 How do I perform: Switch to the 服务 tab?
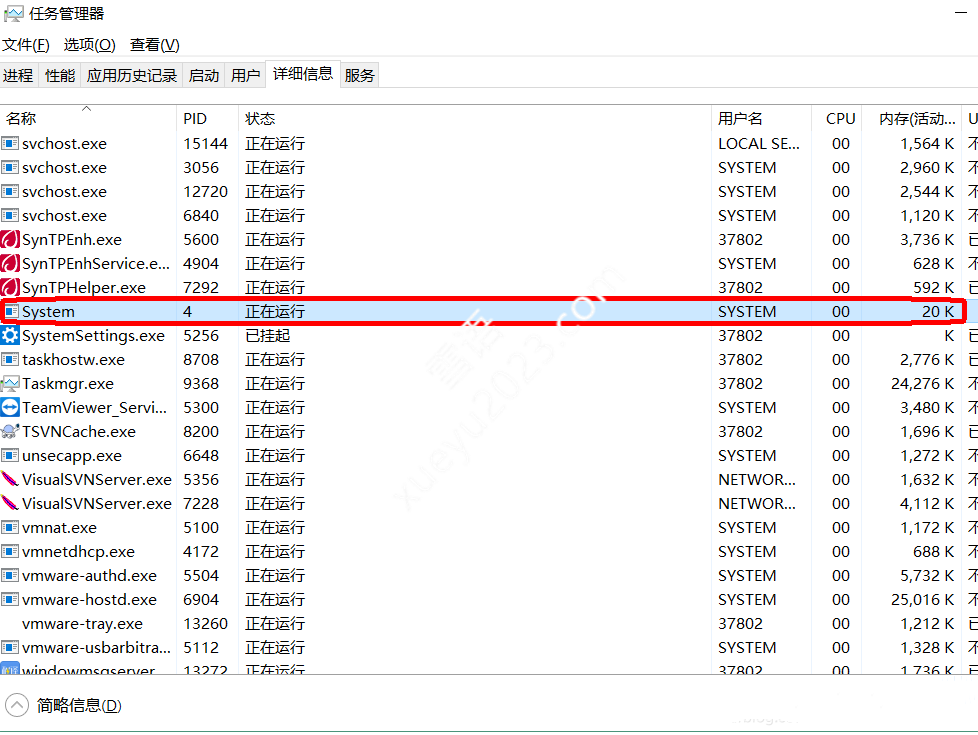(x=360, y=75)
